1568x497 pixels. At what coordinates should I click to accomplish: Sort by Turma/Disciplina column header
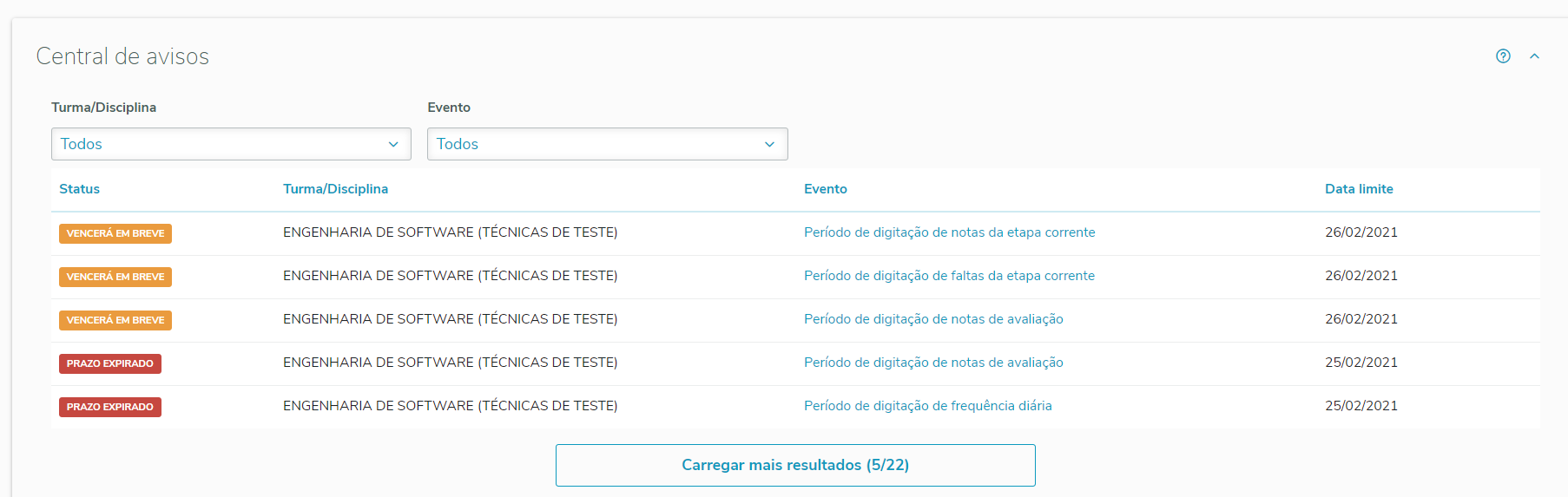tap(335, 189)
